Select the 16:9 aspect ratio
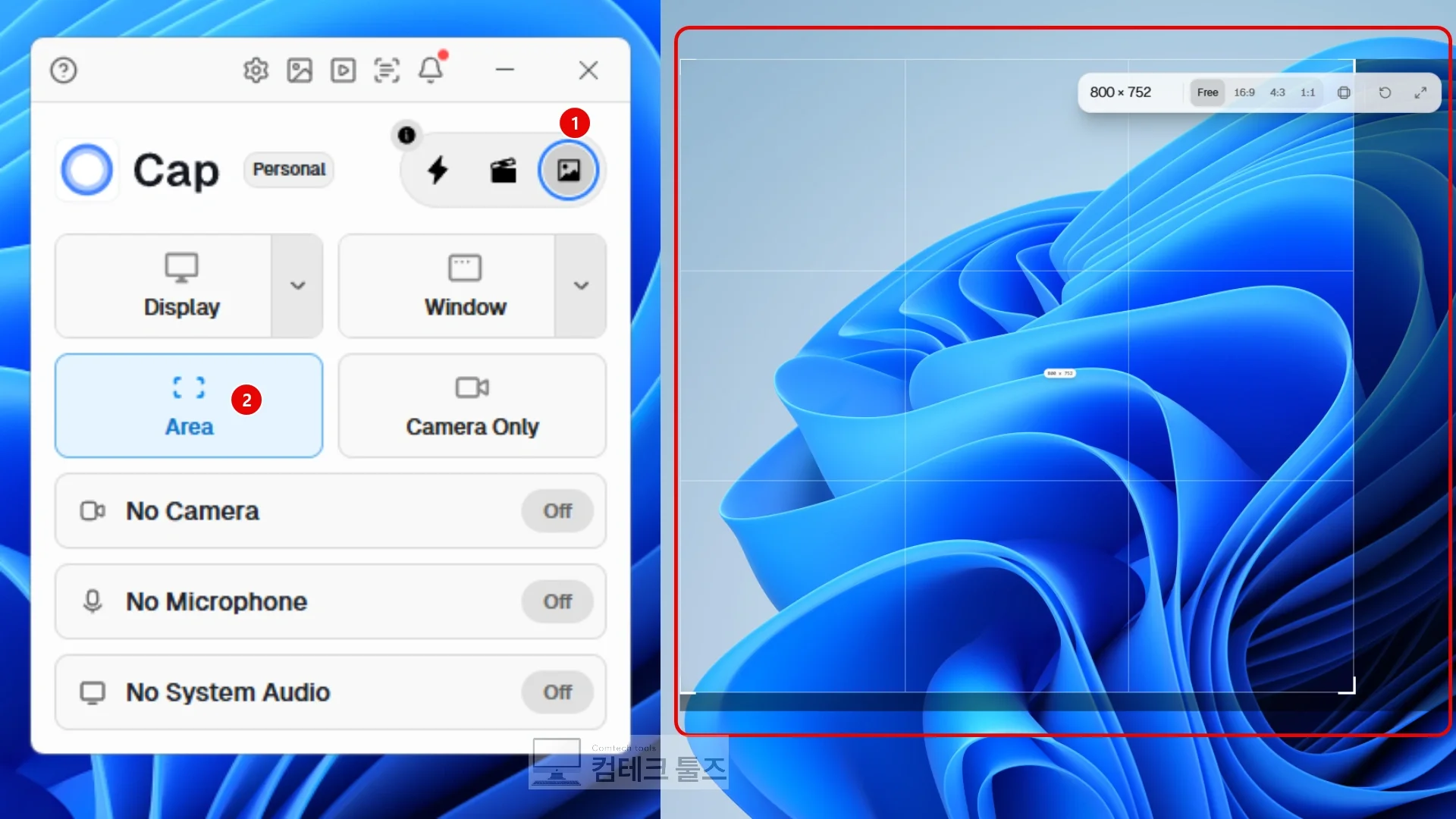The width and height of the screenshot is (1456, 819). (1244, 93)
